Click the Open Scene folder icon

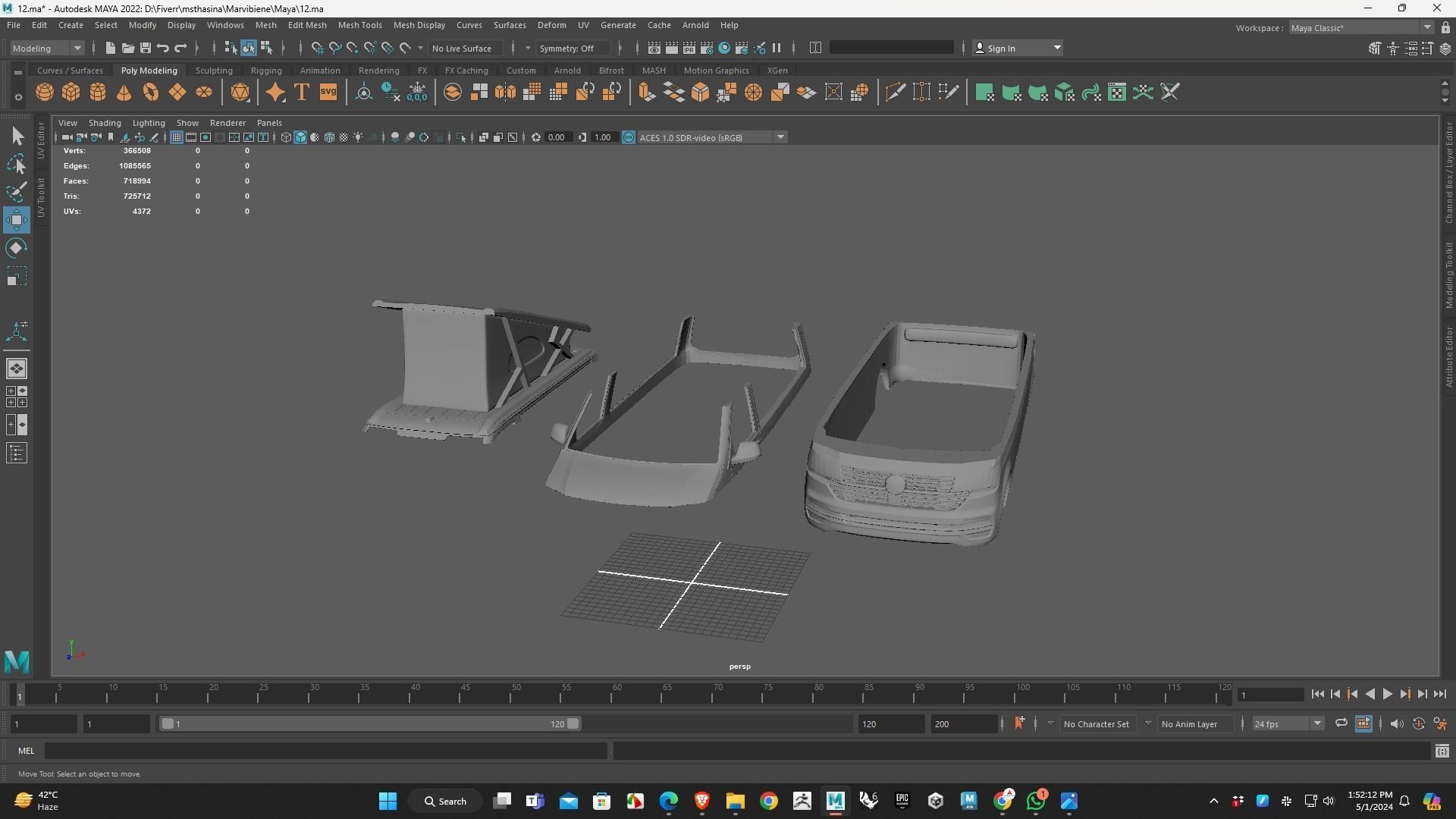[x=127, y=48]
